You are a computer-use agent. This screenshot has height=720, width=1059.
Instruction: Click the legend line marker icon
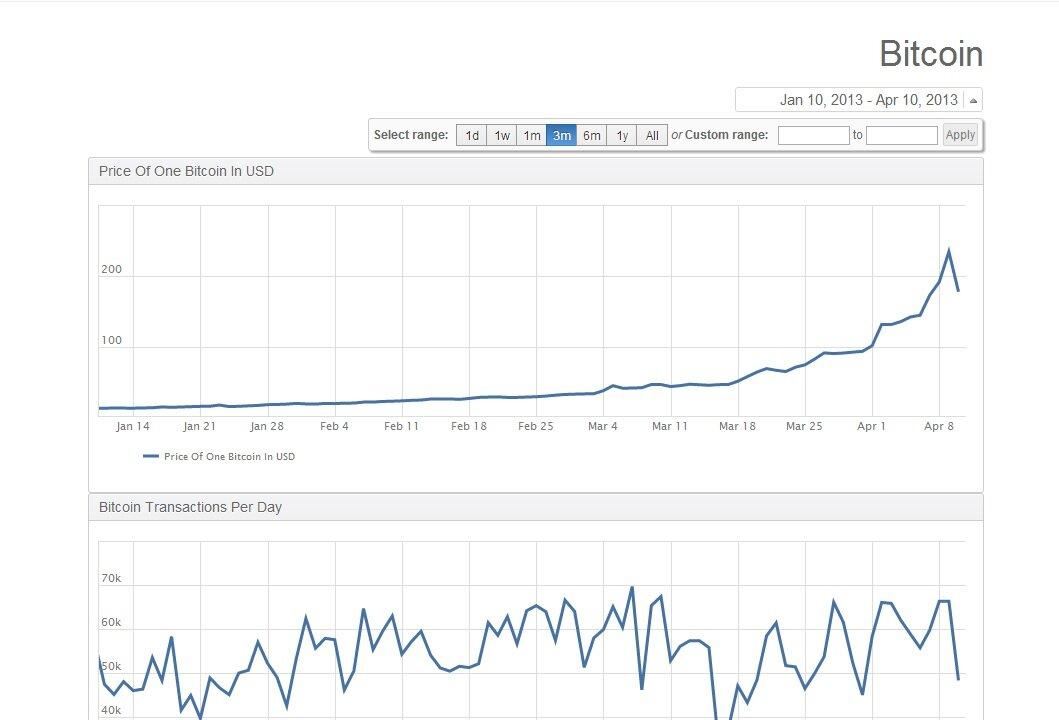pyautogui.click(x=150, y=456)
